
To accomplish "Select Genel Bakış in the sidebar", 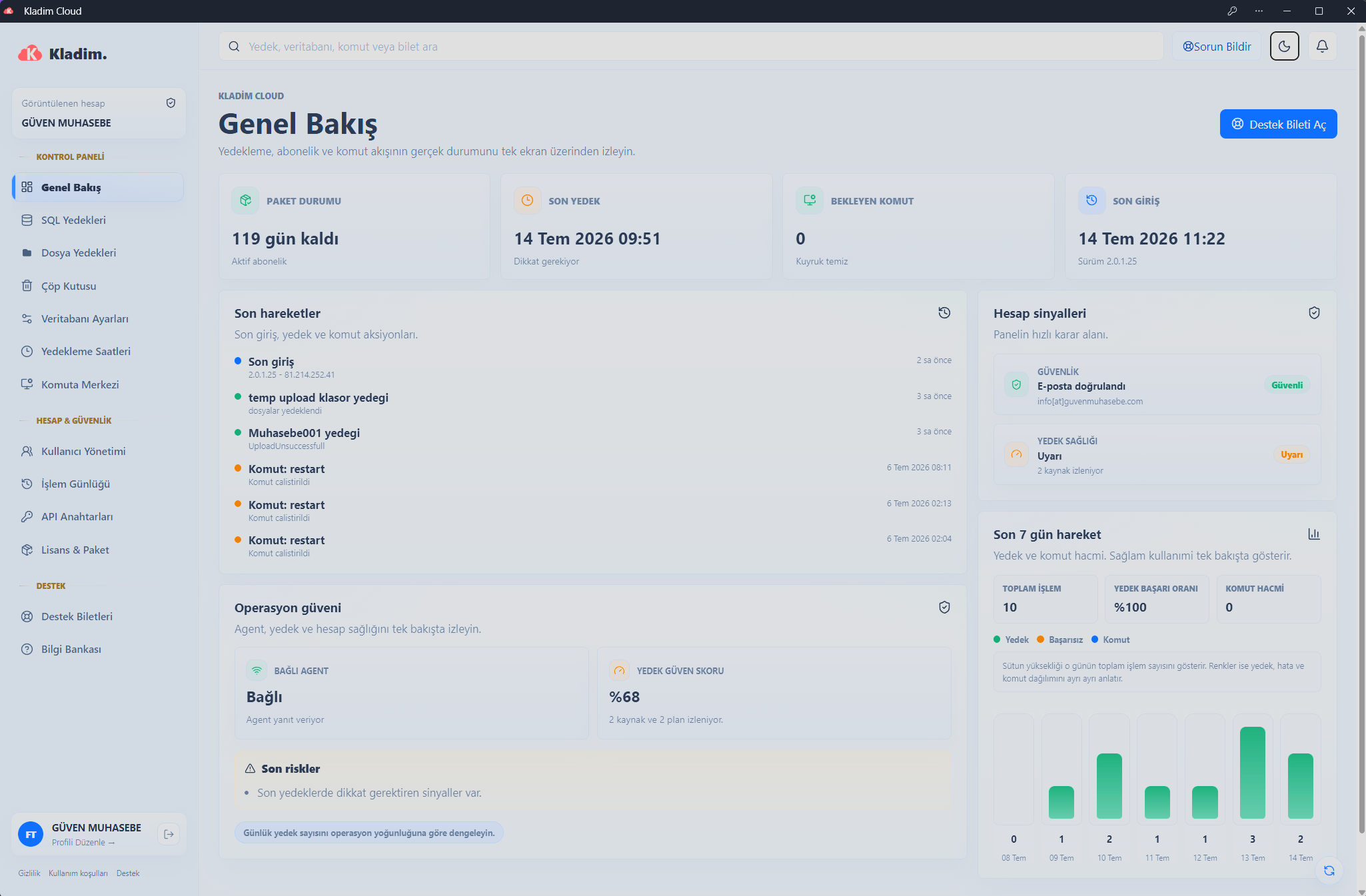I will tap(98, 187).
